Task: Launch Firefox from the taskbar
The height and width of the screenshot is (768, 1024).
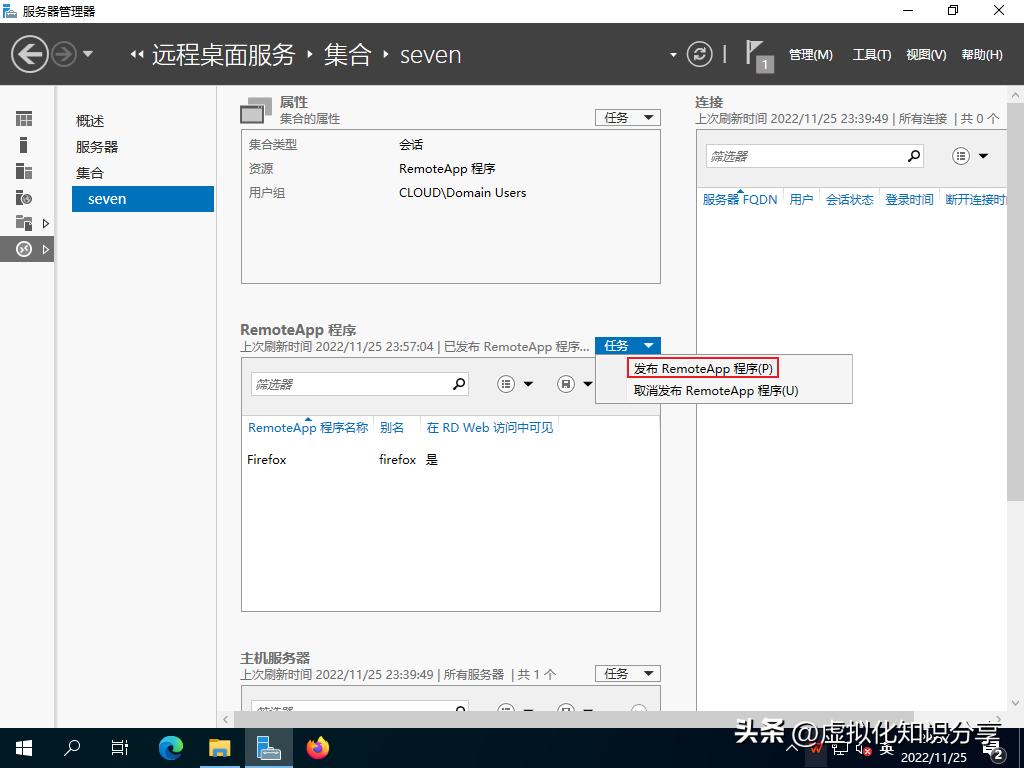Action: 317,747
